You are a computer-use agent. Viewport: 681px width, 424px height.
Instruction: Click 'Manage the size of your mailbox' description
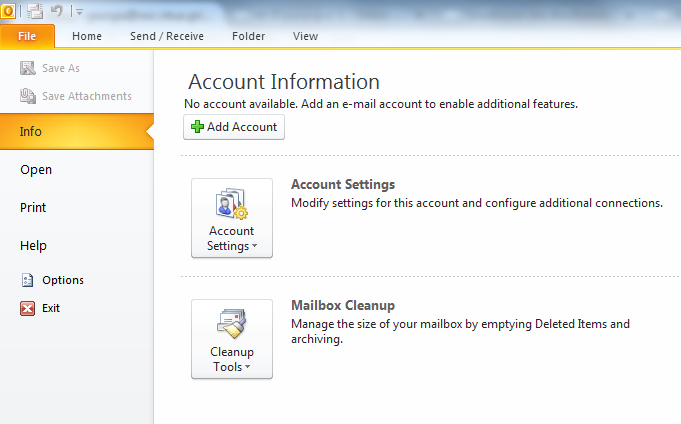[460, 331]
